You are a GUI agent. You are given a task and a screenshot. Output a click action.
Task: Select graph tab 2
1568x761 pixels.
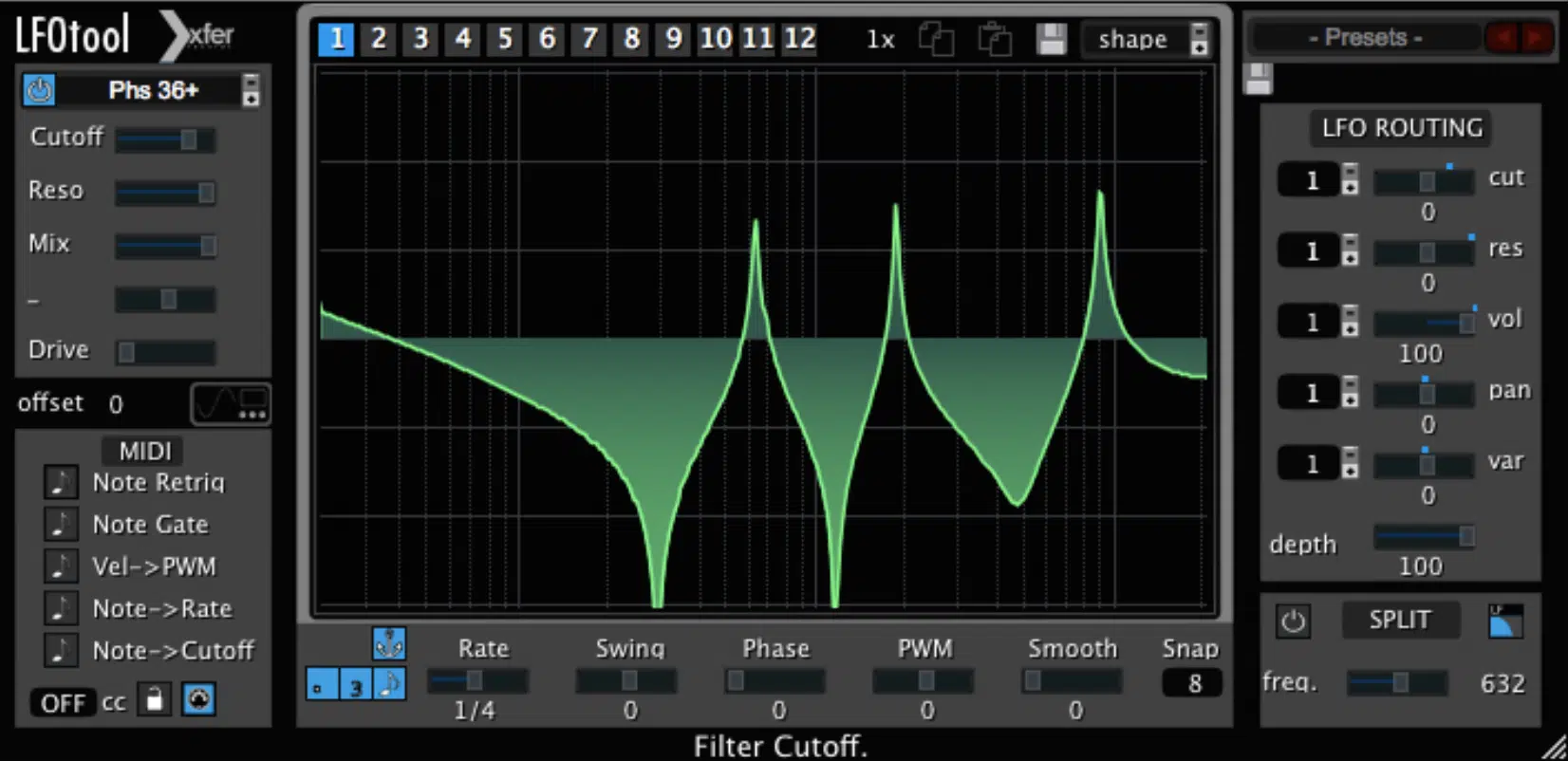pyautogui.click(x=379, y=39)
